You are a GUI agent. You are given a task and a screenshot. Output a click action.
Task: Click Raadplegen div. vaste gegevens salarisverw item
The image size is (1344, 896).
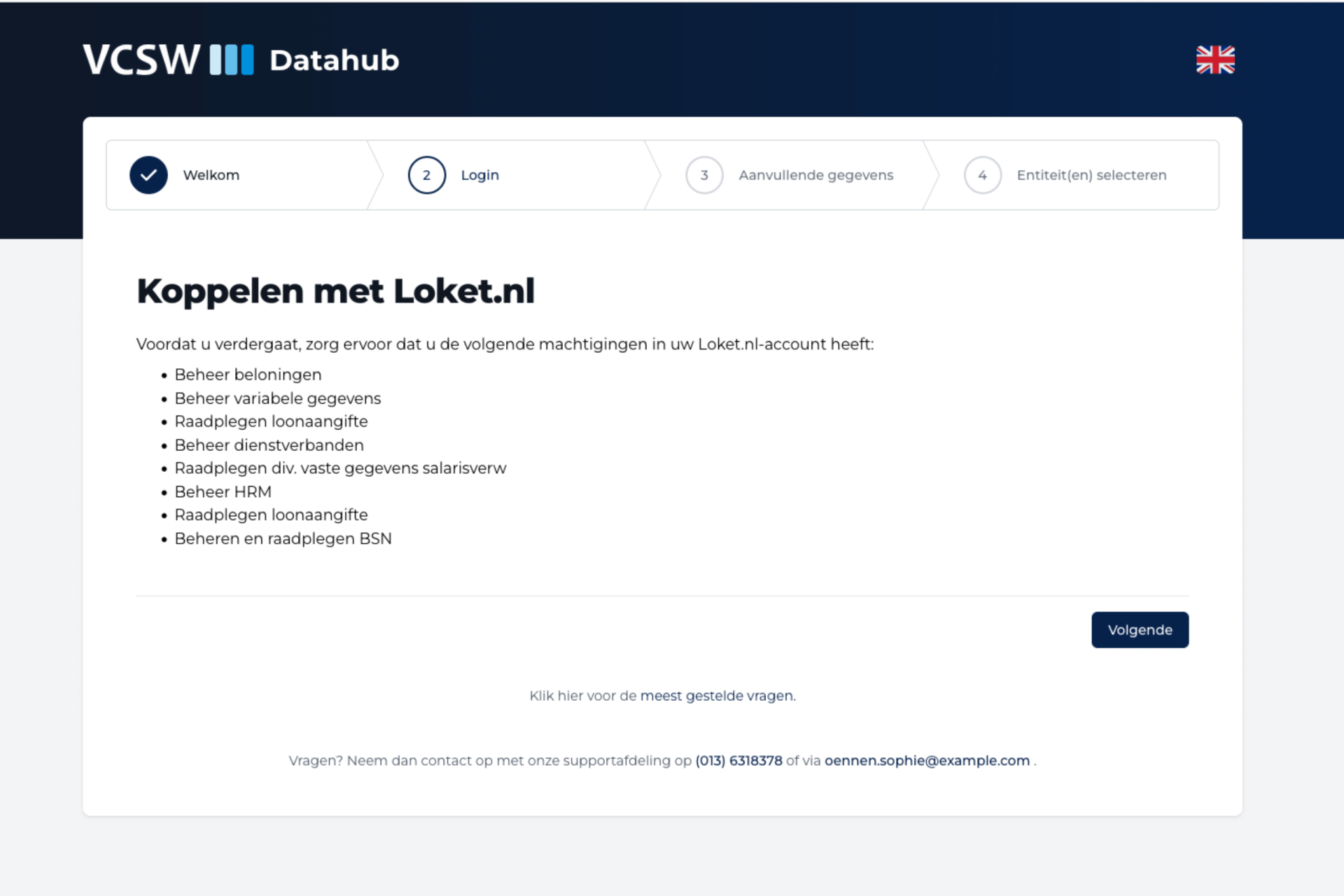point(340,468)
